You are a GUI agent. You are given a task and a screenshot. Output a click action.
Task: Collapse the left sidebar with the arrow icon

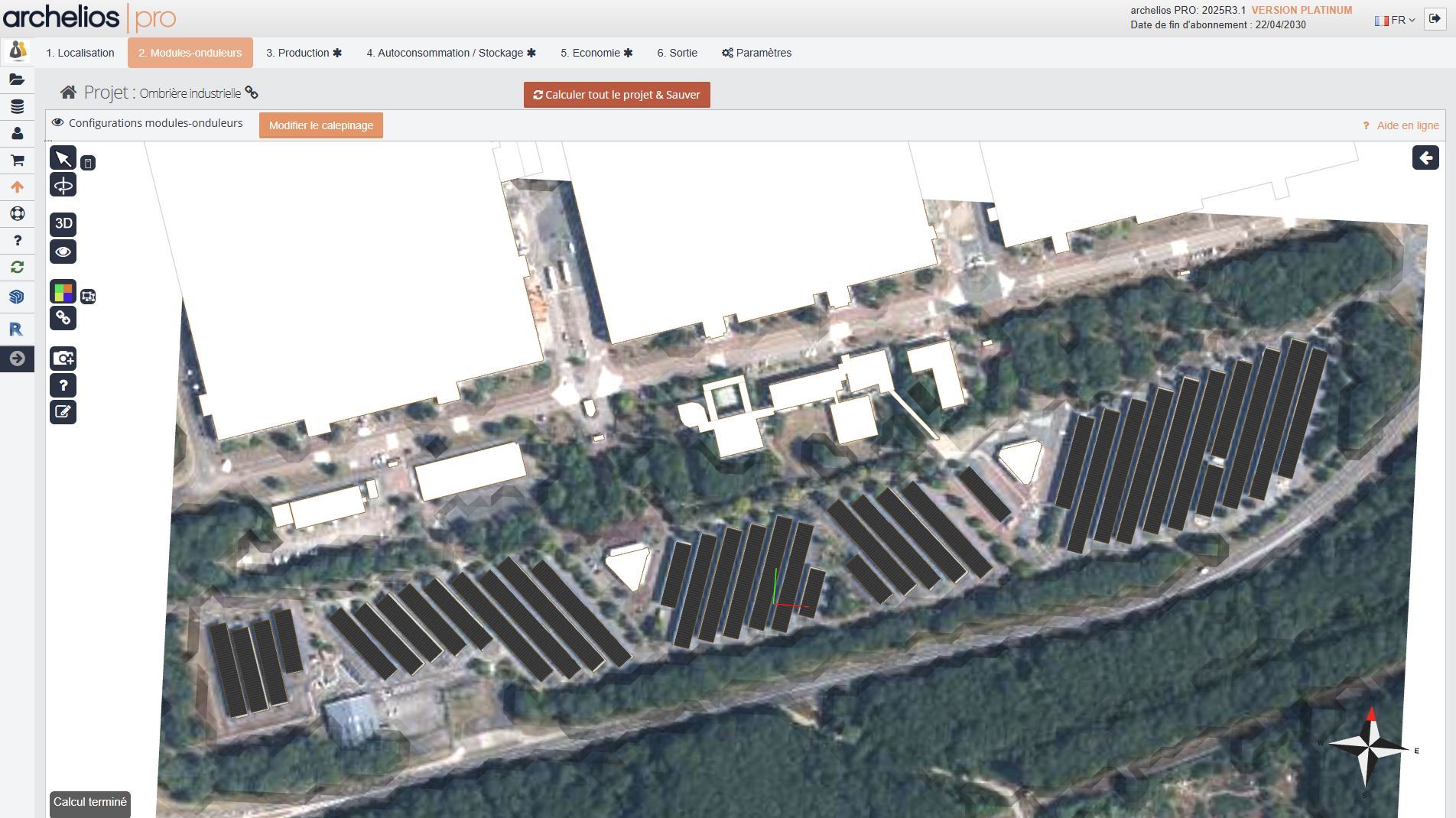point(17,358)
